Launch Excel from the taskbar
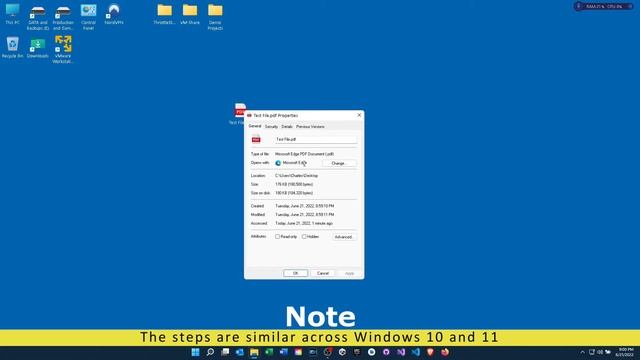Image resolution: width=640 pixels, height=360 pixels. click(x=269, y=352)
